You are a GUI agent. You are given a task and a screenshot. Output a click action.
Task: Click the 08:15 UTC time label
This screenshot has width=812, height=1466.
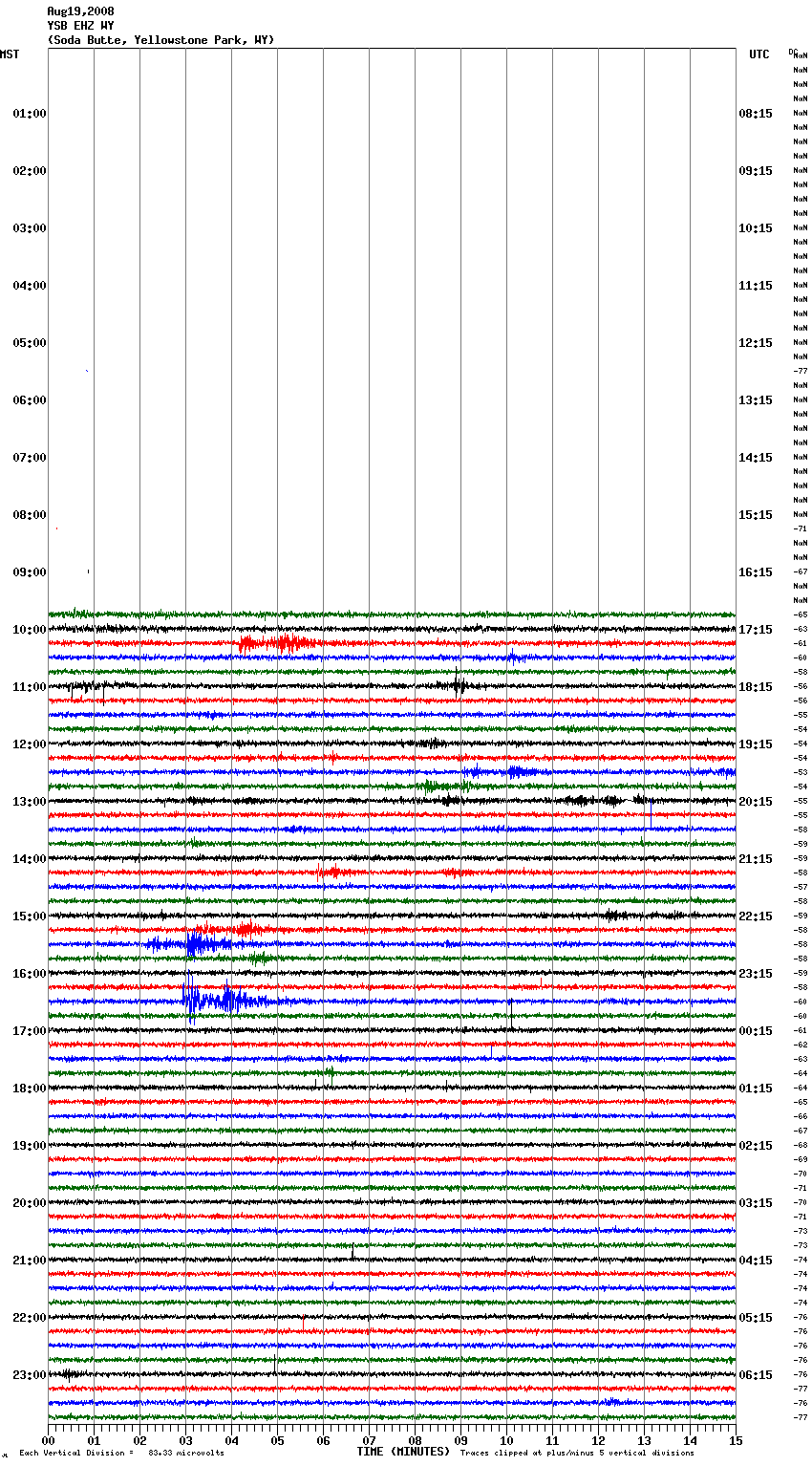(756, 114)
